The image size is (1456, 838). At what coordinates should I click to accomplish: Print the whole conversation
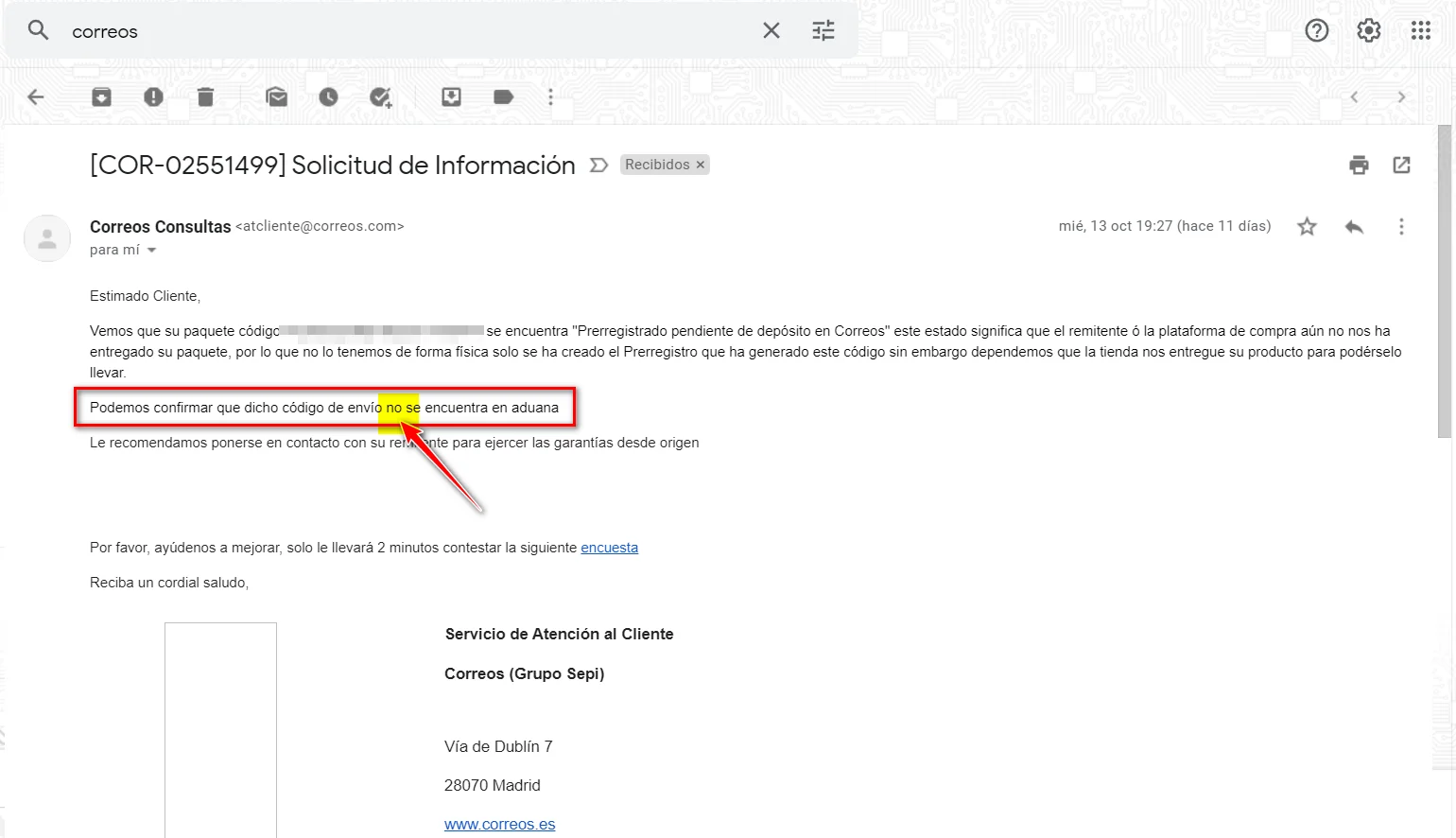click(1359, 166)
